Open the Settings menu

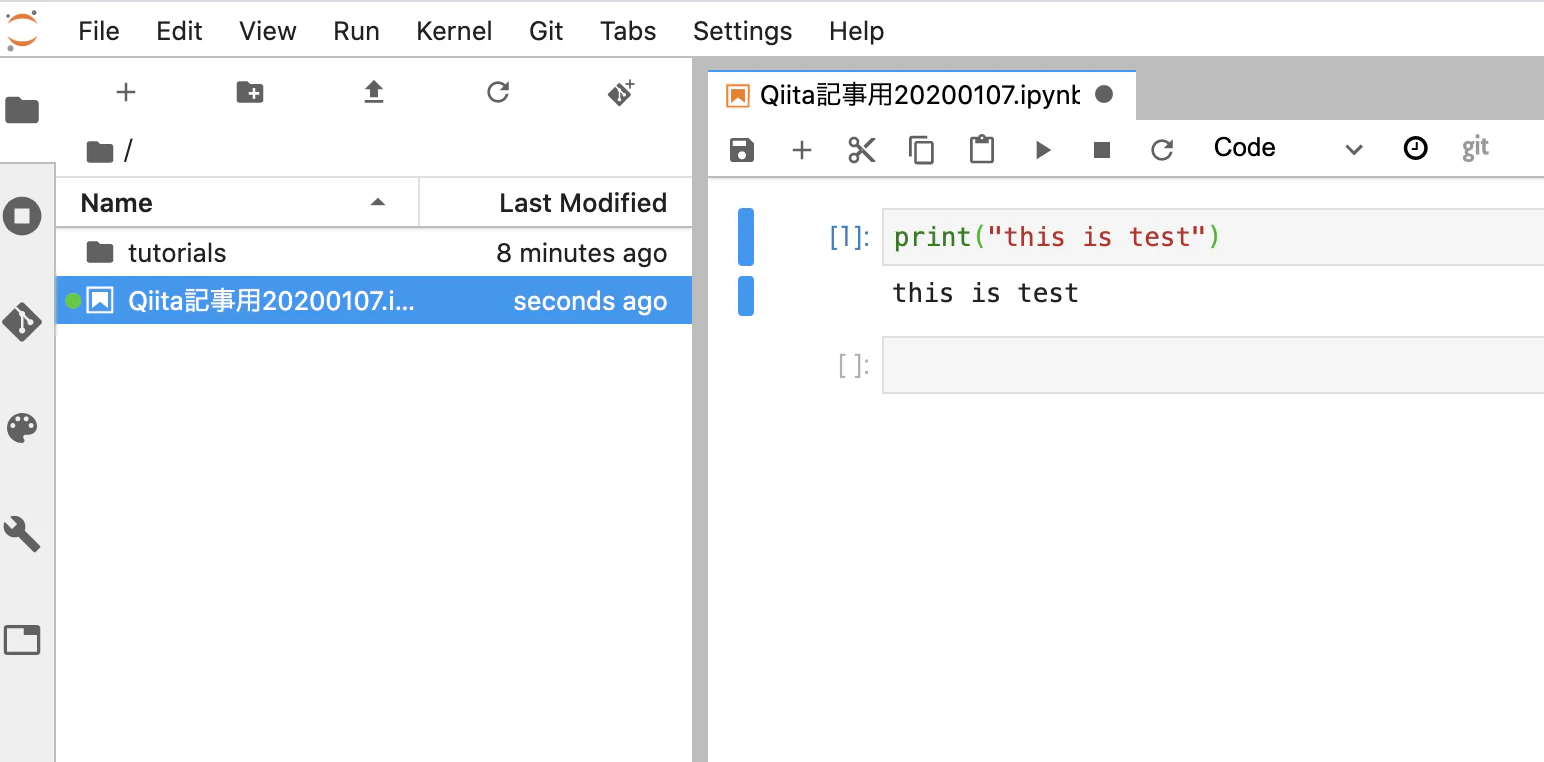point(742,31)
